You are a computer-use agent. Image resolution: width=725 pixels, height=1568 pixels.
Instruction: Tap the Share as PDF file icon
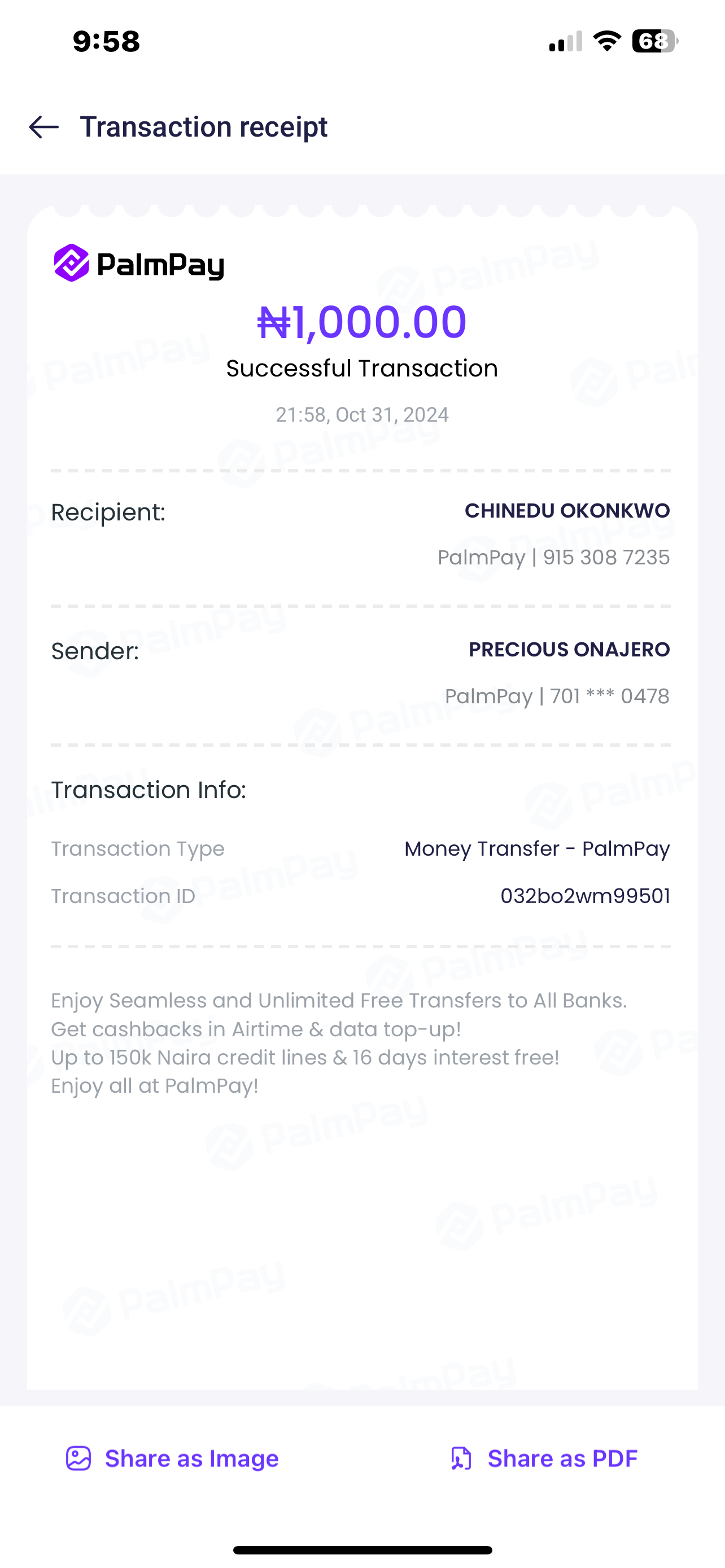click(x=461, y=1458)
